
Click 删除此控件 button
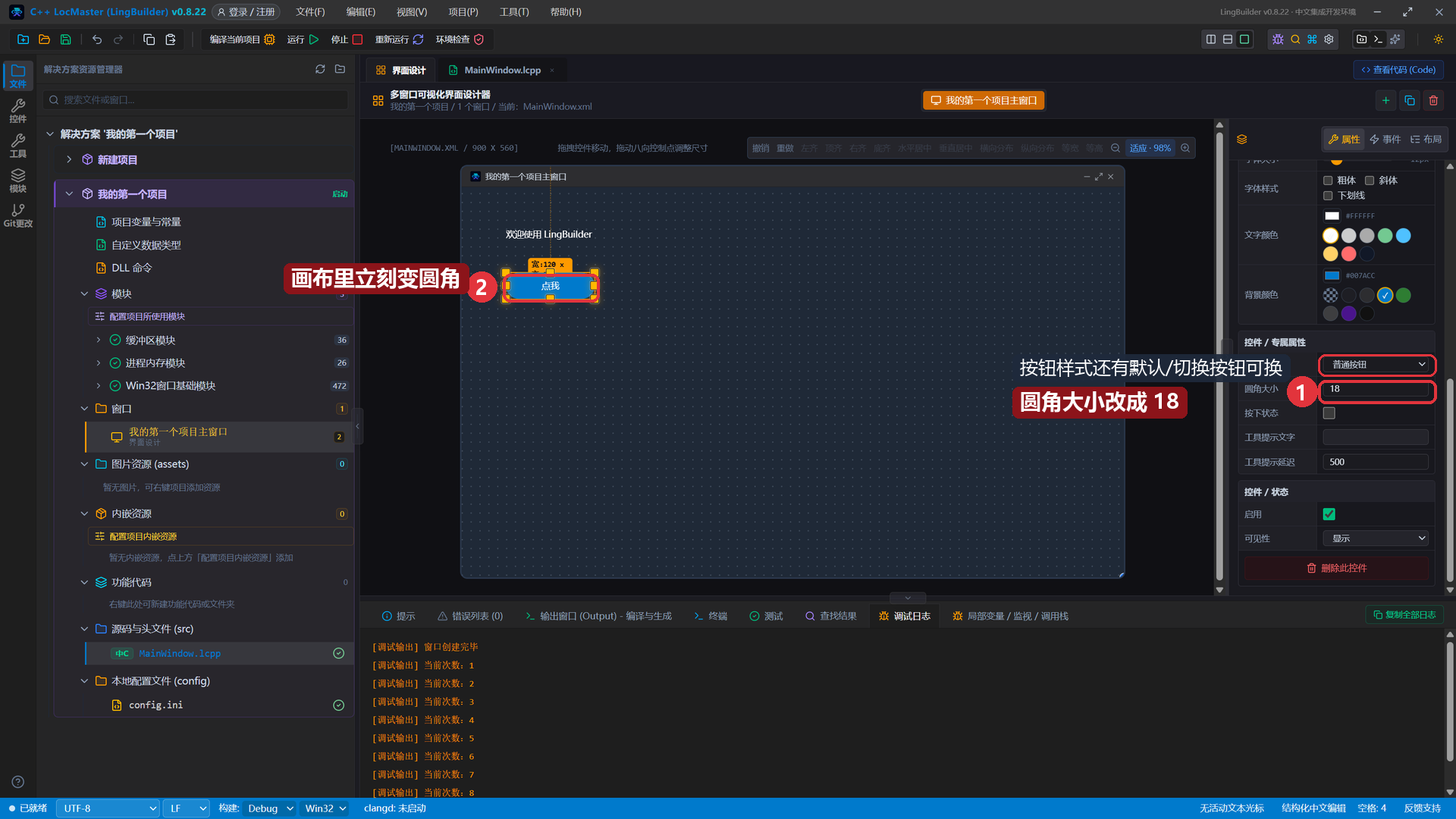pyautogui.click(x=1337, y=568)
